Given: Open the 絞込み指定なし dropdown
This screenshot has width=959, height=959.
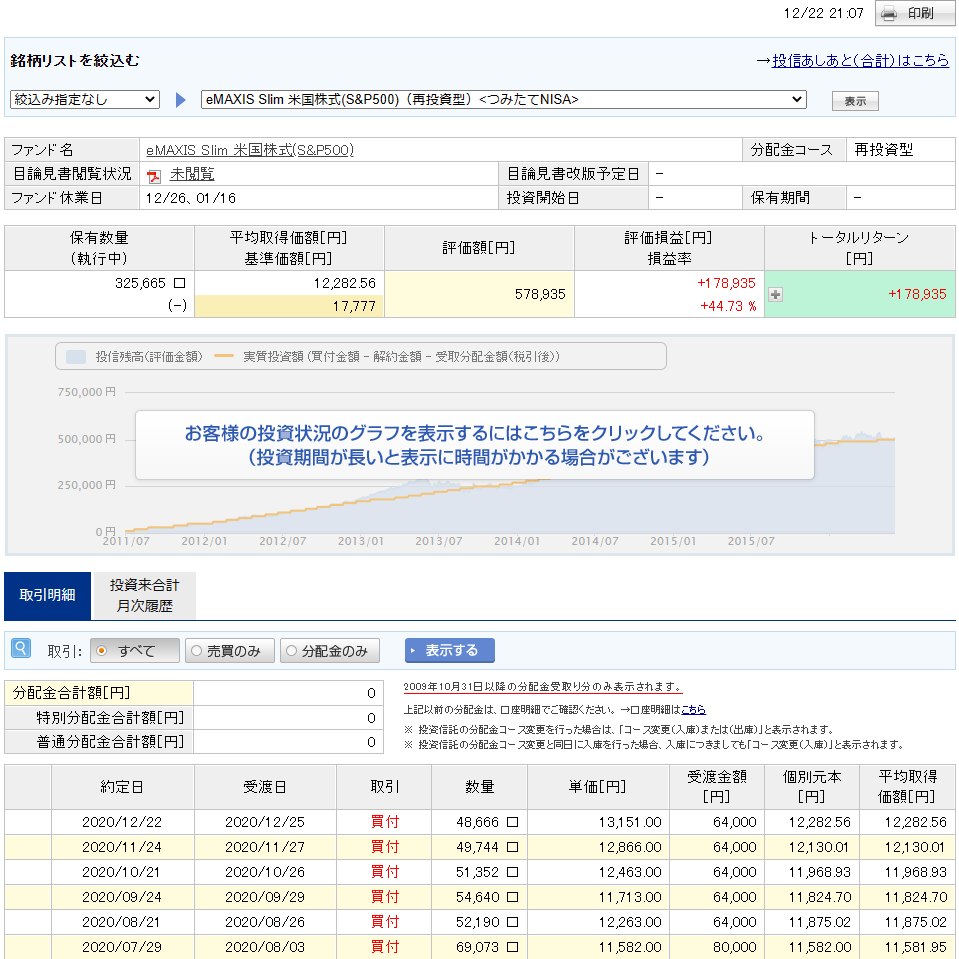Looking at the screenshot, I should click(x=85, y=100).
